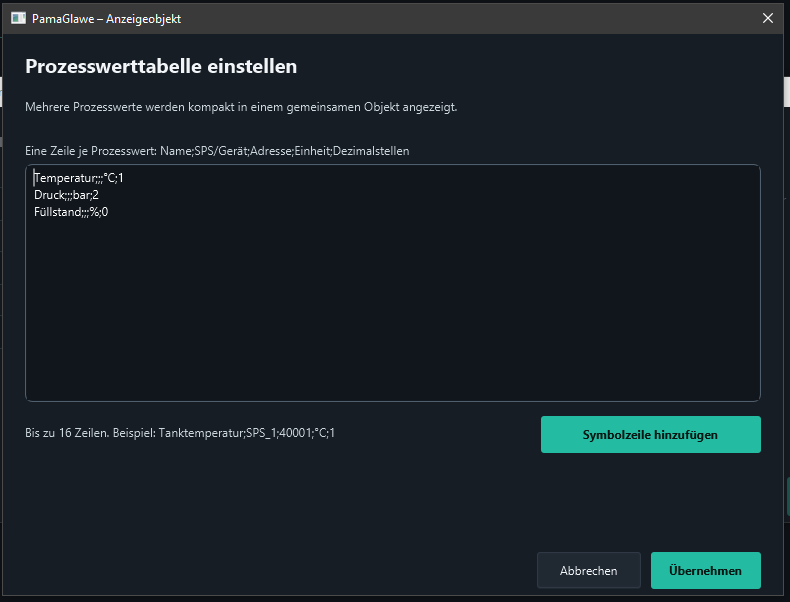Image resolution: width=790 pixels, height=602 pixels.
Task: Click the window title 'PamaGlawe – Anzeigeobjekt'
Action: 106,19
